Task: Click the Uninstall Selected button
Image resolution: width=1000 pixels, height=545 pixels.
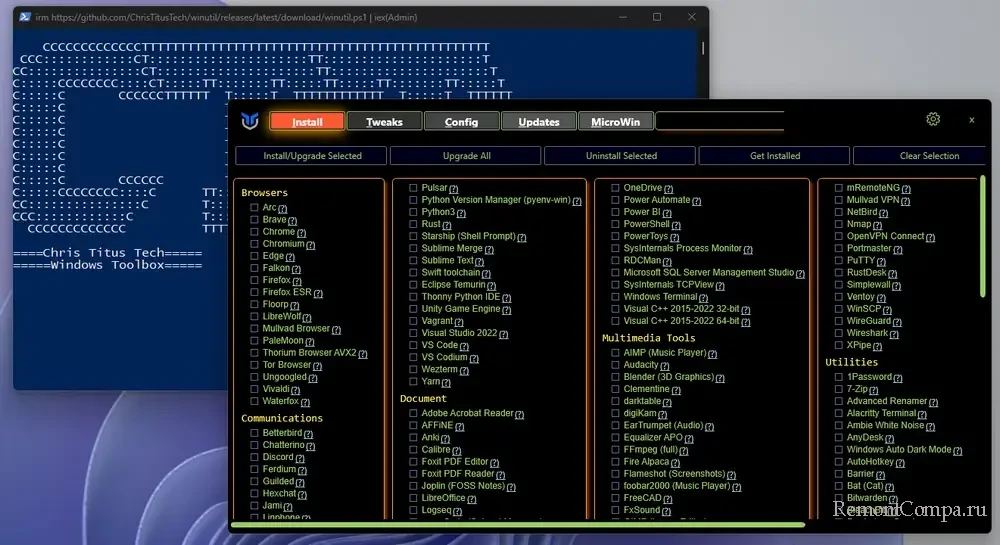Action: pos(621,156)
